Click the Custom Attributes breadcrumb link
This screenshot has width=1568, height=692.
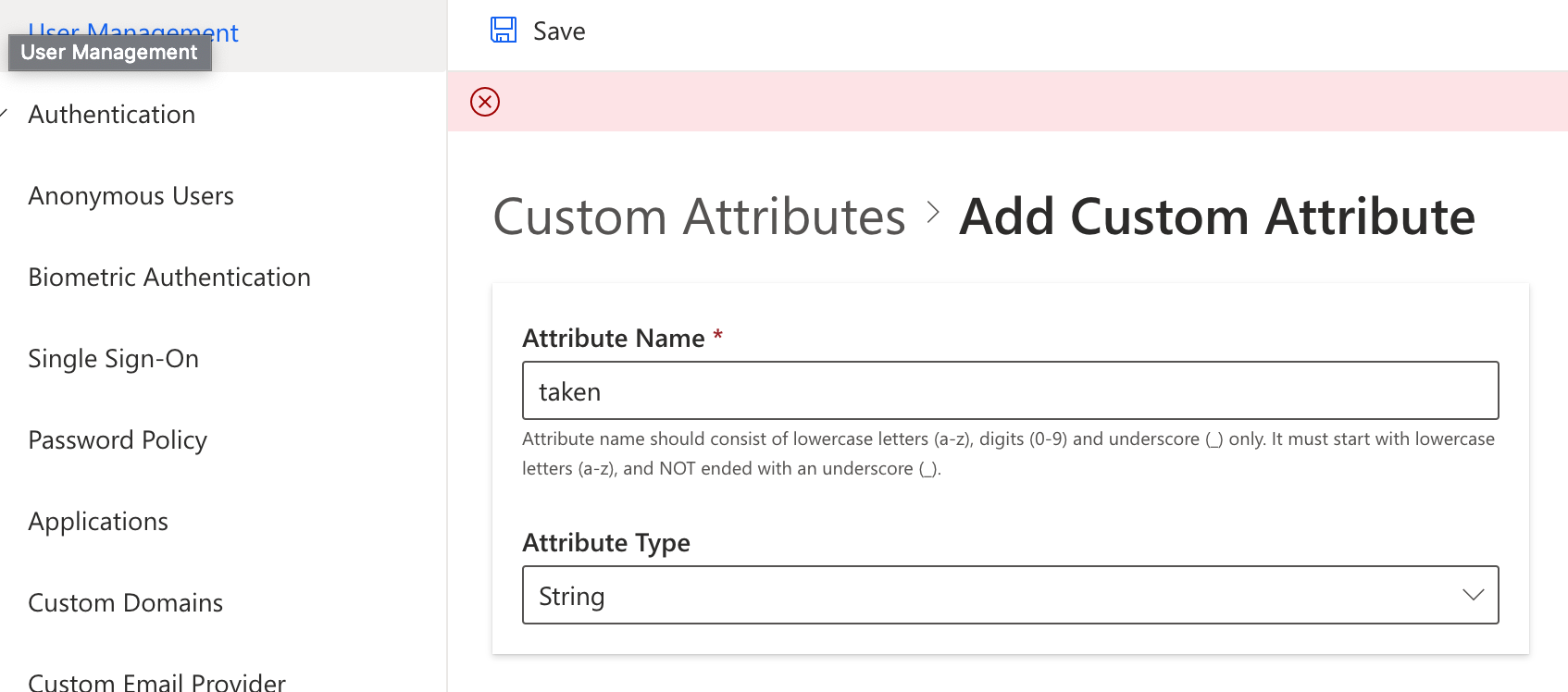click(699, 217)
